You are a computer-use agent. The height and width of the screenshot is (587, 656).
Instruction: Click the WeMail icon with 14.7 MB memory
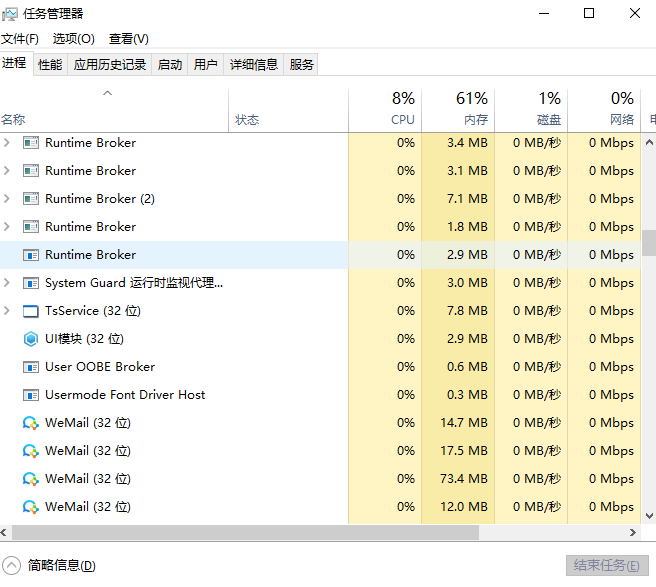point(31,423)
